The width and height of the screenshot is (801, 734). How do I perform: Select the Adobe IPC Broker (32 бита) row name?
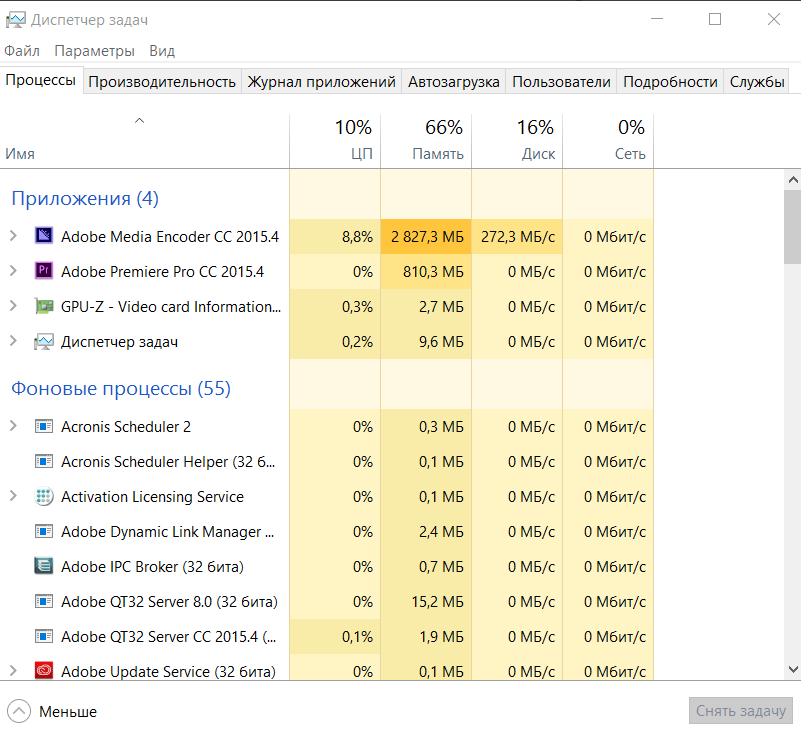tap(152, 567)
